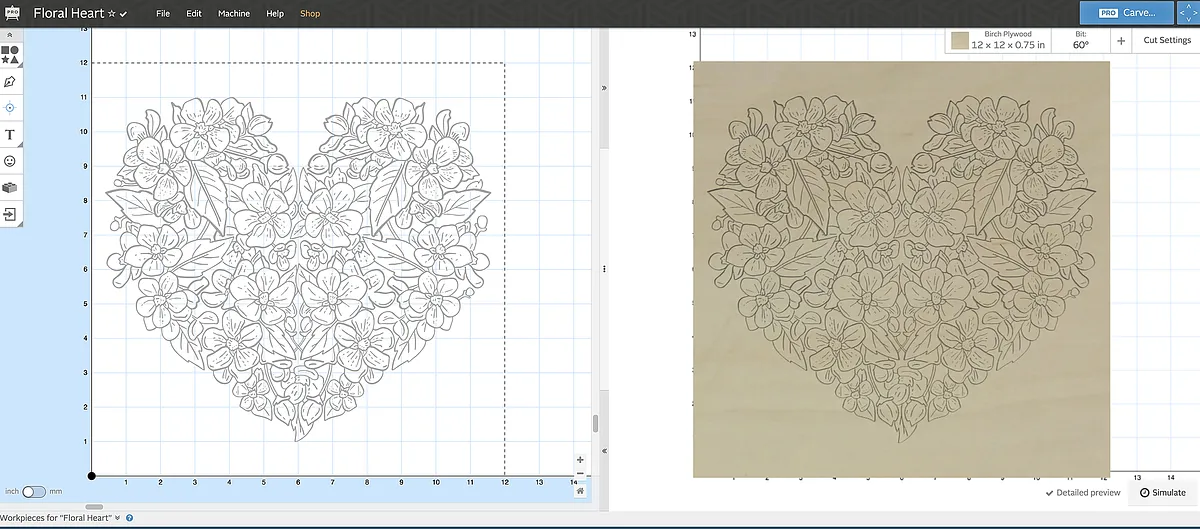The height and width of the screenshot is (529, 1200).
Task: Expand the Workpieces for "Floral Heart" panel
Action: [x=117, y=518]
